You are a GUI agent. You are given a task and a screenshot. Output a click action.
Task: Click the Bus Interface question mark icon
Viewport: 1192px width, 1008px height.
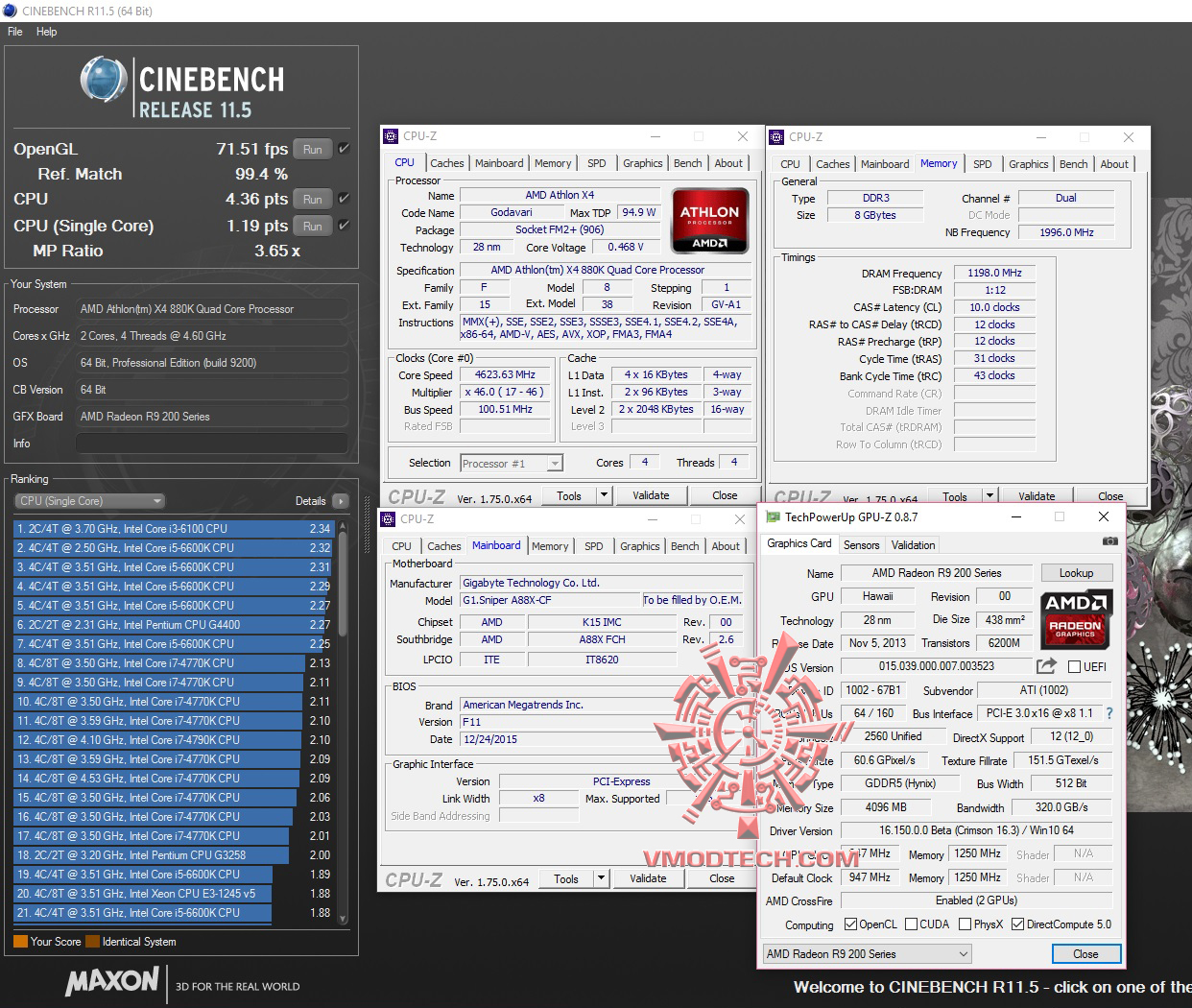tap(1109, 713)
